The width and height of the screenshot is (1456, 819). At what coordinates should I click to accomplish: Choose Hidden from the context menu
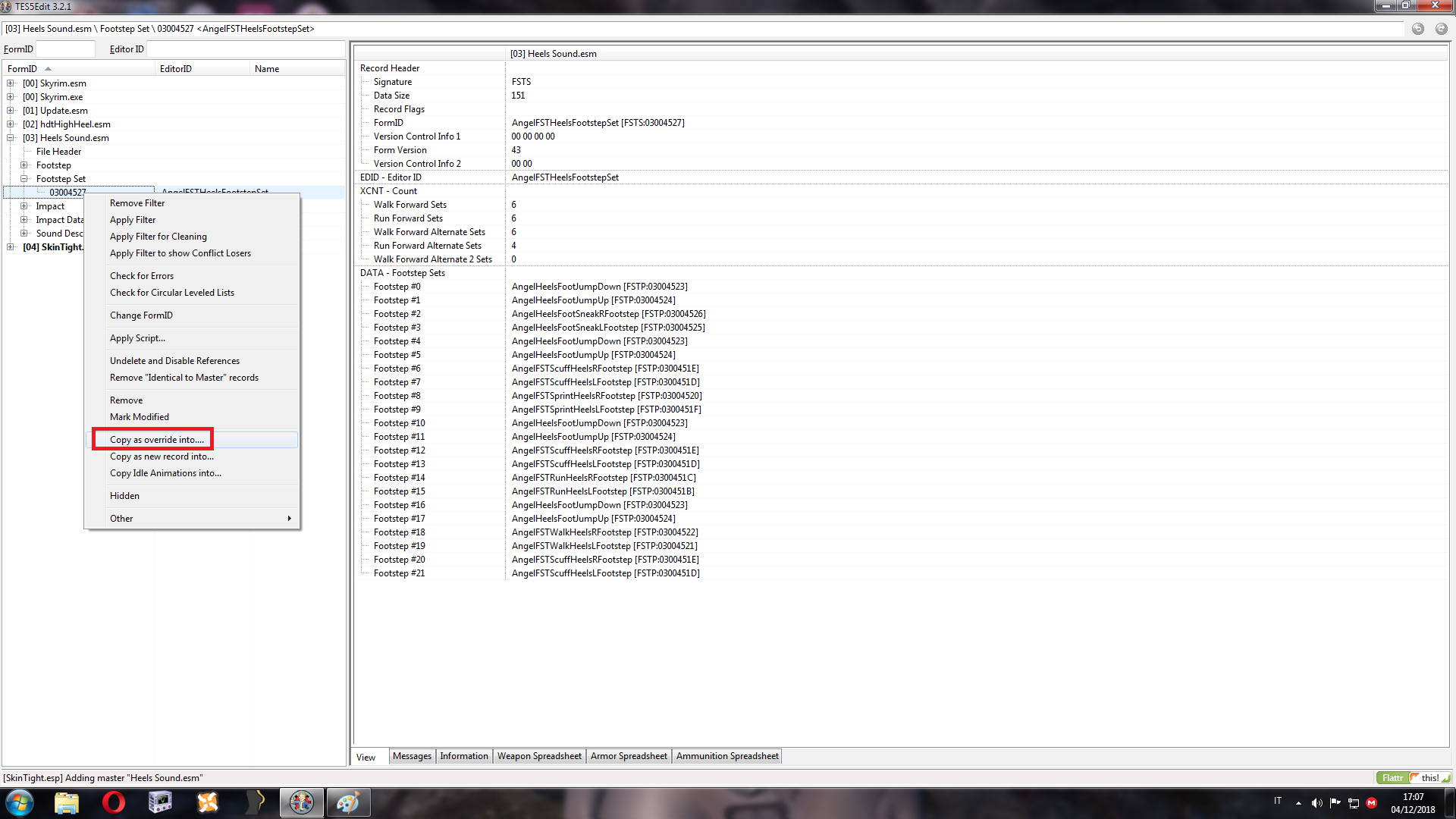click(x=193, y=496)
